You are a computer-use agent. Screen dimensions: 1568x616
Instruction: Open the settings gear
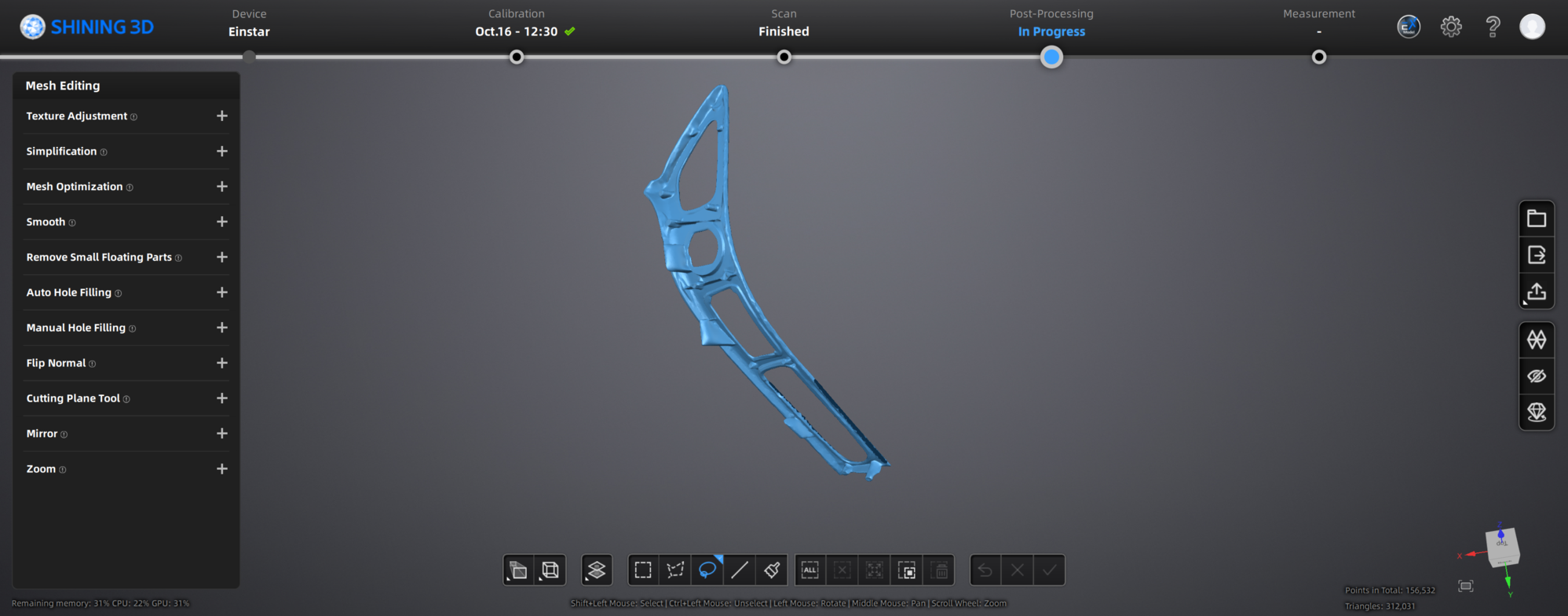(1451, 27)
